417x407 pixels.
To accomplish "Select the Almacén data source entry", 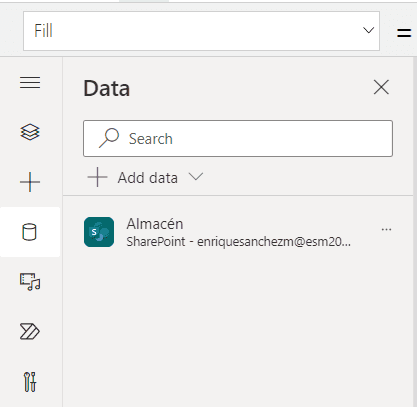I will 238,232.
